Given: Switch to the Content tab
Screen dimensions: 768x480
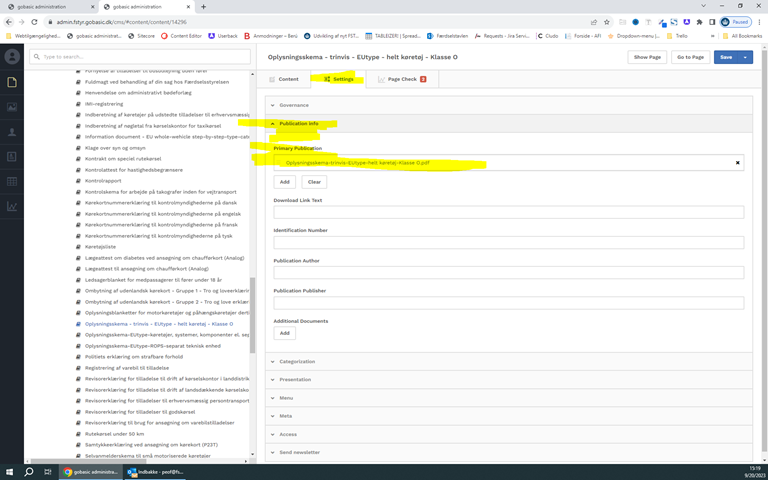Looking at the screenshot, I should [x=283, y=79].
